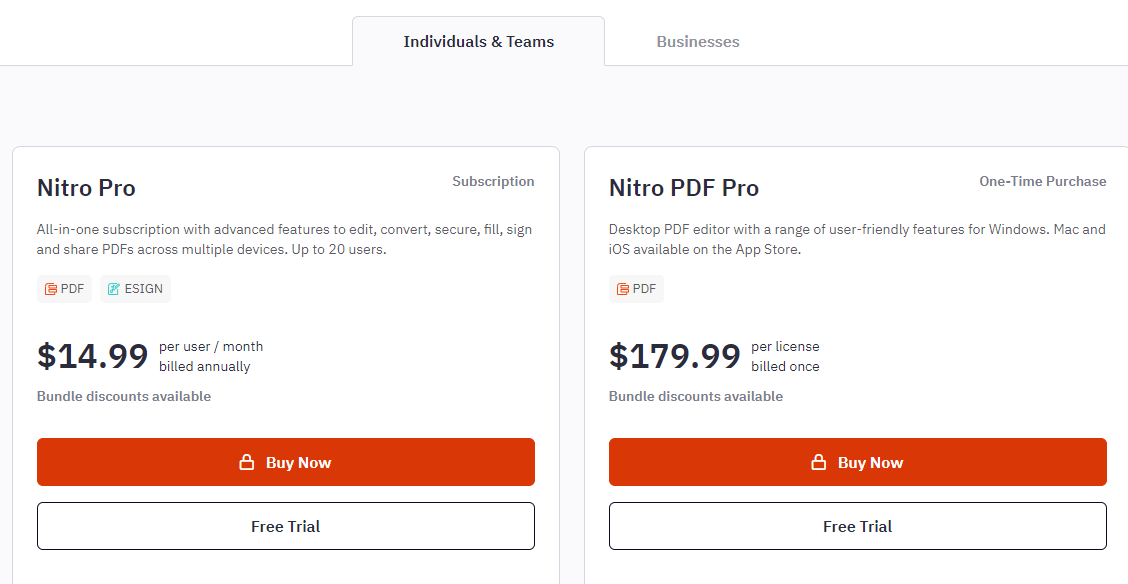Click the One-Time Purchase label
1128x584 pixels.
point(1042,181)
